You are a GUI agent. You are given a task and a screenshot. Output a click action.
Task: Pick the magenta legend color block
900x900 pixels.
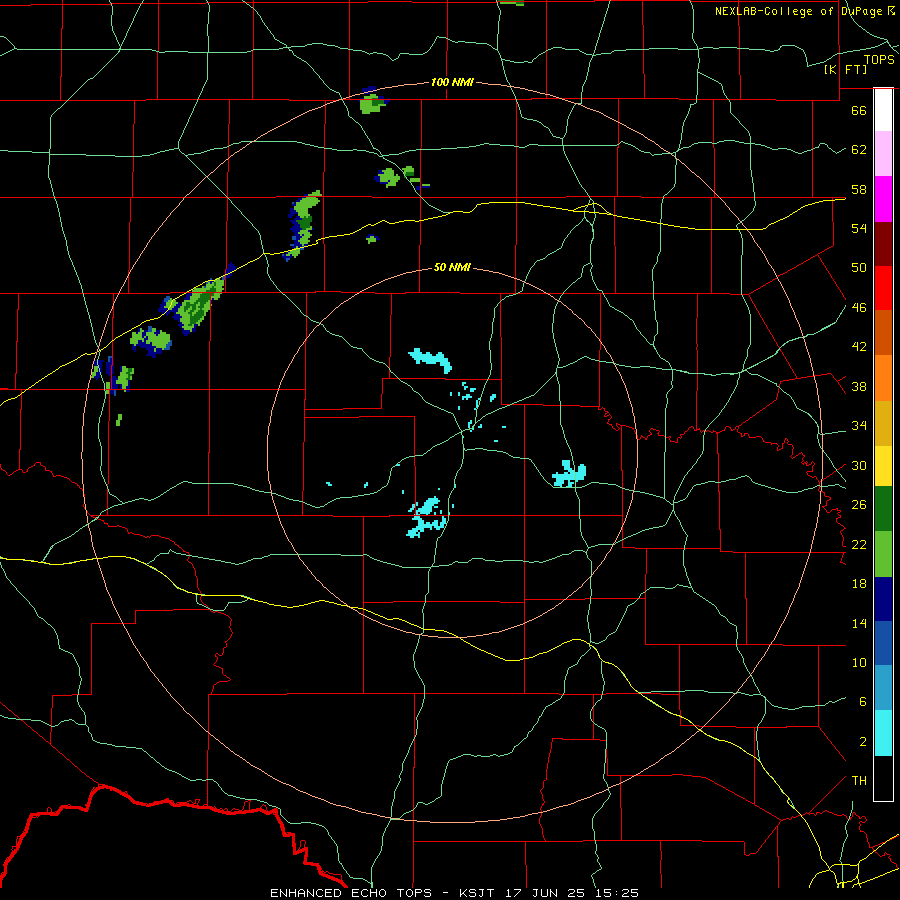pyautogui.click(x=883, y=199)
